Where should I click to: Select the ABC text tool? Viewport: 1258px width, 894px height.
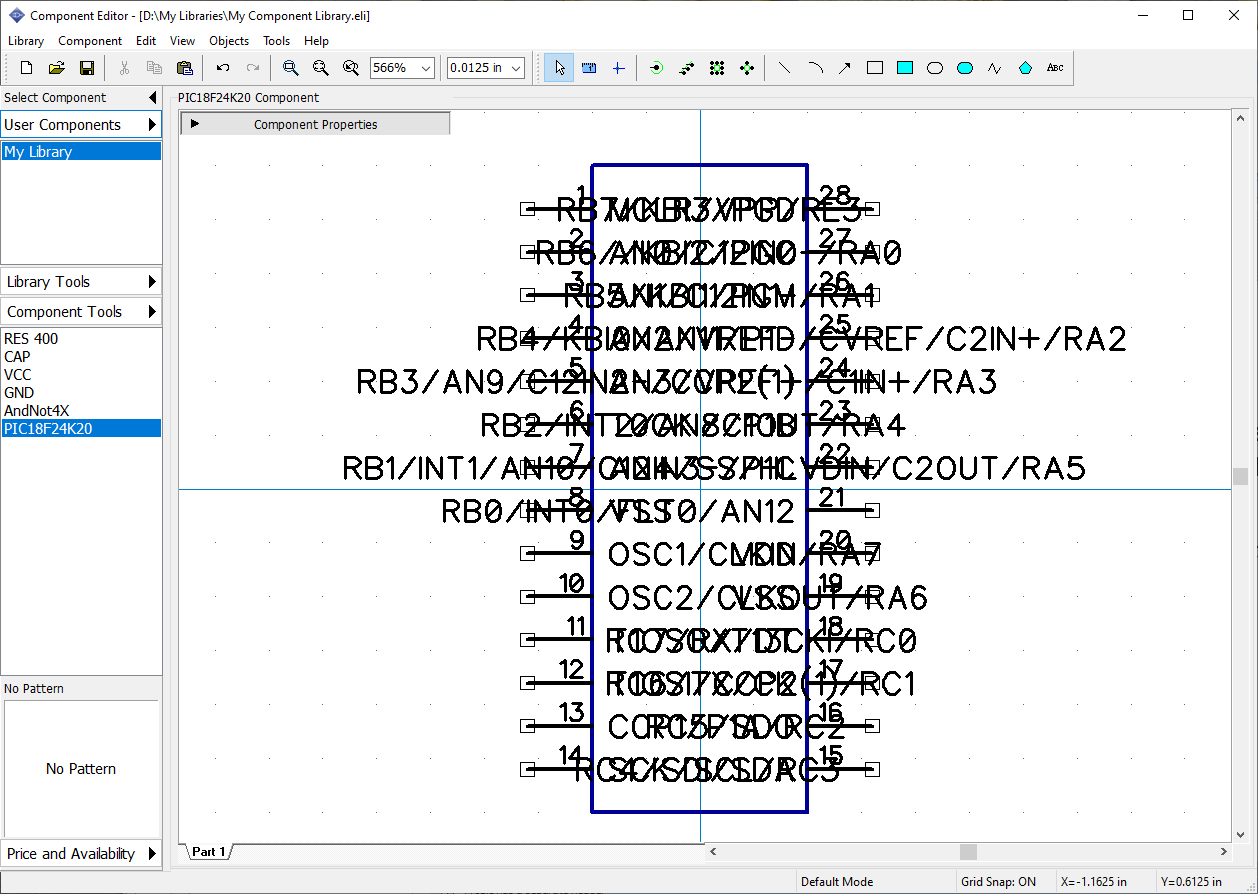tap(1055, 68)
